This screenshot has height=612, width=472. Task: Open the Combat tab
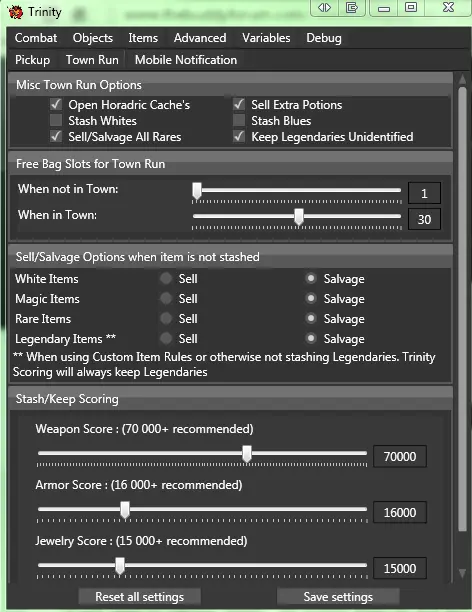point(36,38)
